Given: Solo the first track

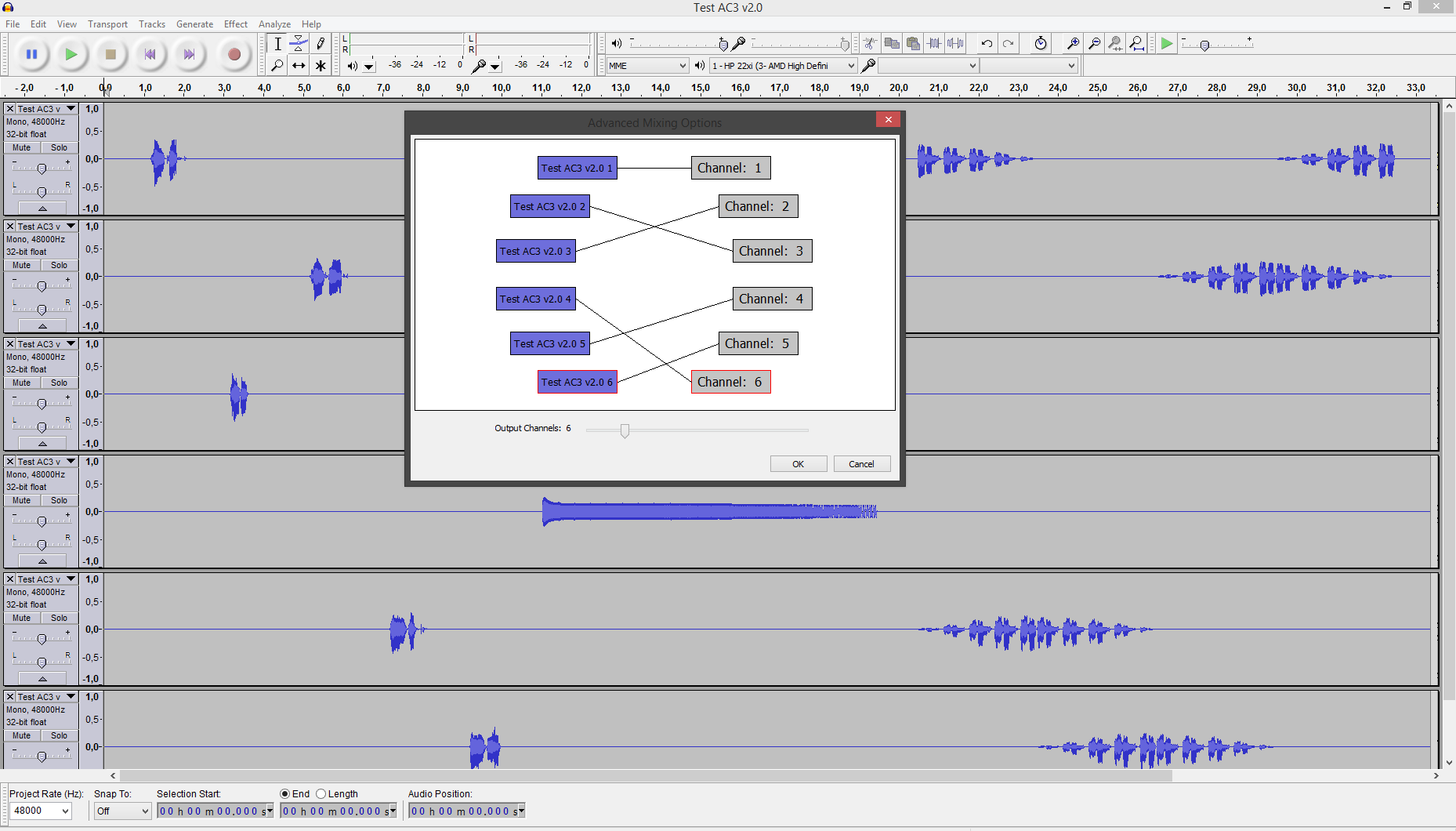Looking at the screenshot, I should coord(60,147).
